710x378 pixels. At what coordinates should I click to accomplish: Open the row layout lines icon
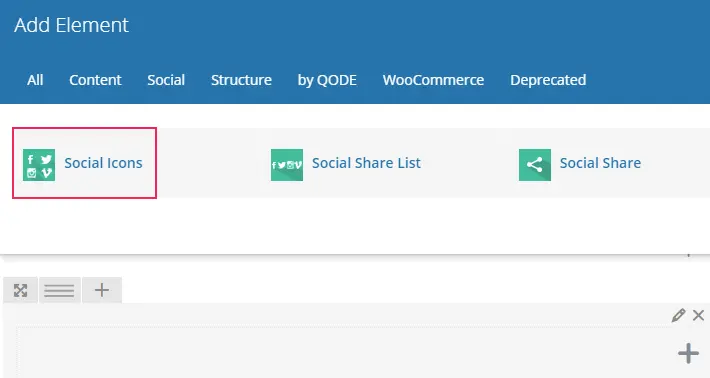coord(59,290)
